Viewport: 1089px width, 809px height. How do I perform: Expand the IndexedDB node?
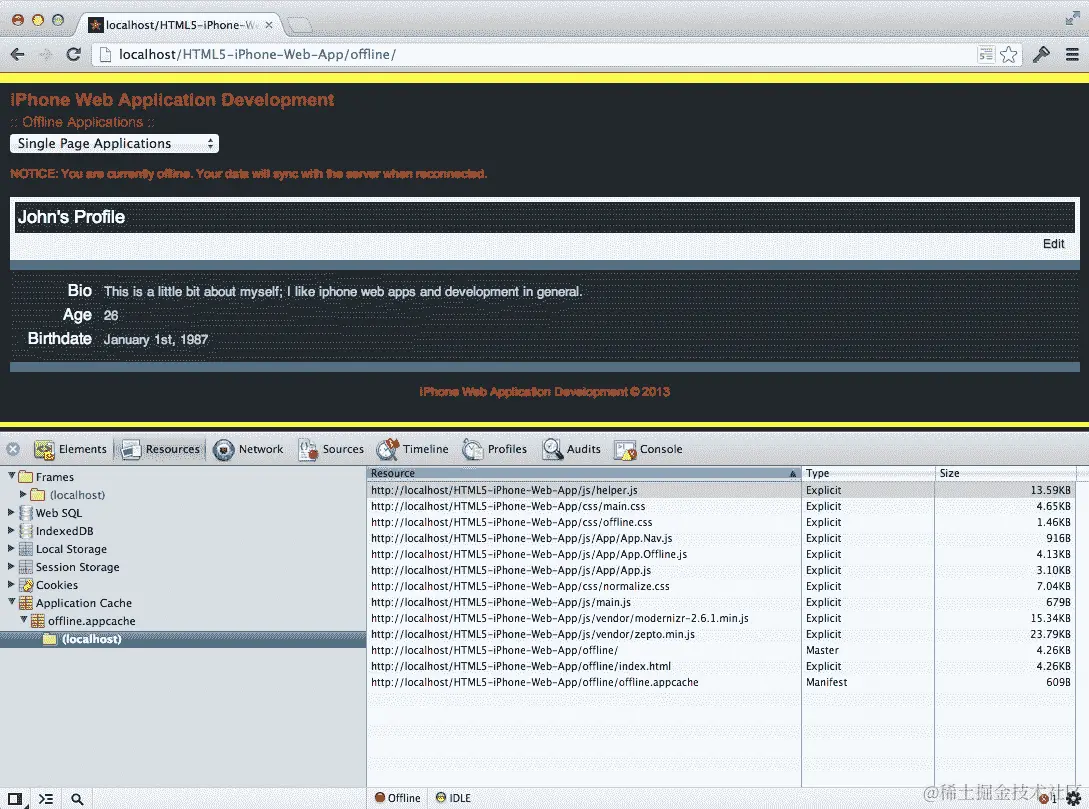[x=11, y=531]
